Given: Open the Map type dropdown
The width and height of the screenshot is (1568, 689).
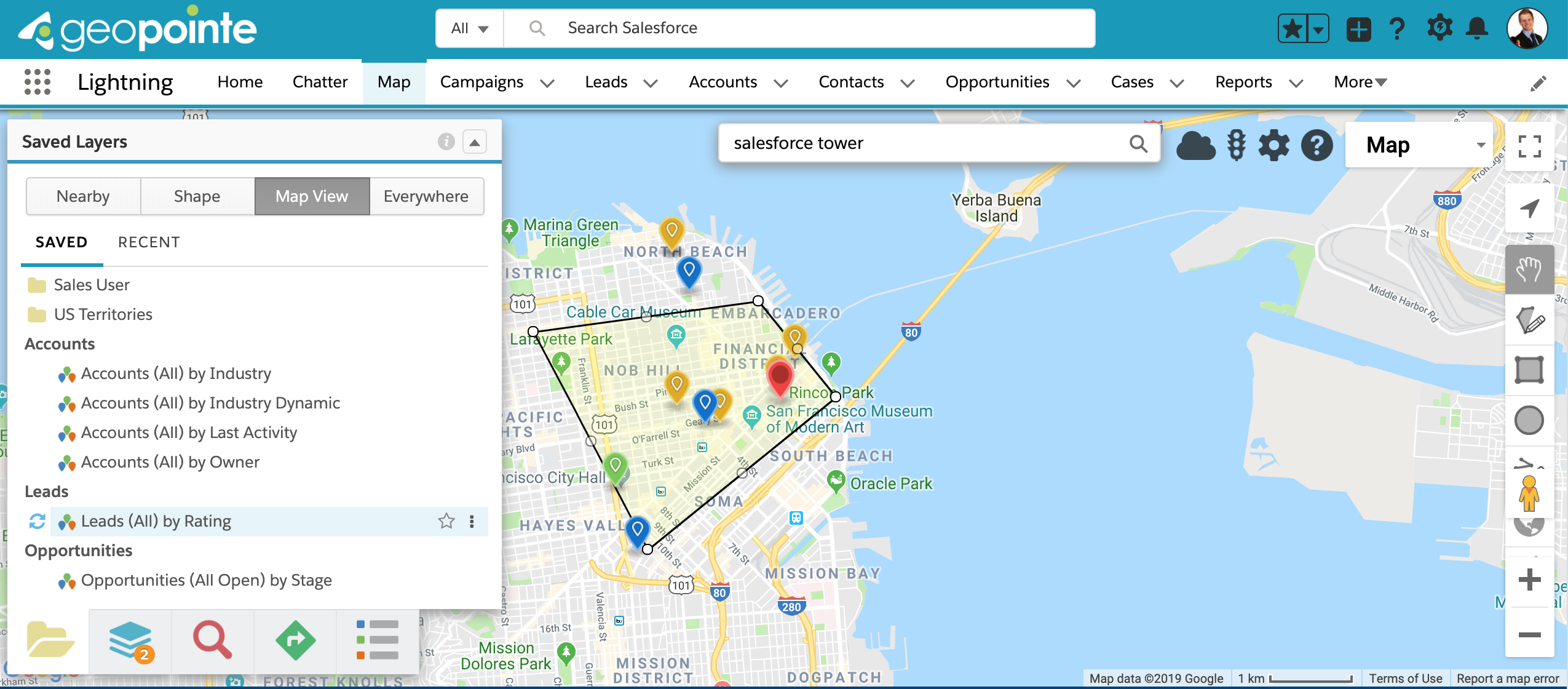Looking at the screenshot, I should (1419, 145).
